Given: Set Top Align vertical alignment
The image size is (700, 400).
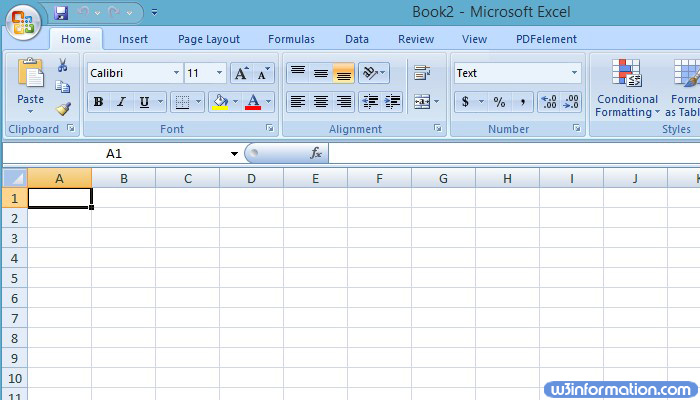Looking at the screenshot, I should [298, 73].
